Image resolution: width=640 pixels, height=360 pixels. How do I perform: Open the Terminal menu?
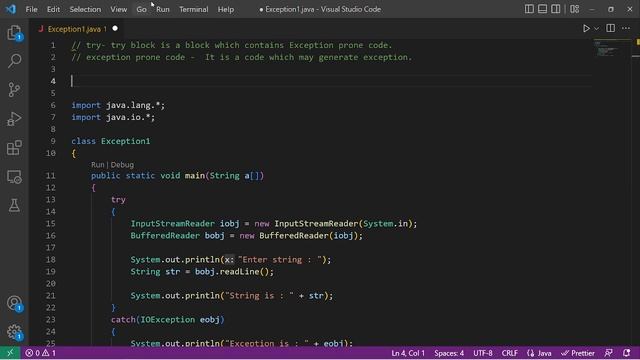pyautogui.click(x=193, y=9)
